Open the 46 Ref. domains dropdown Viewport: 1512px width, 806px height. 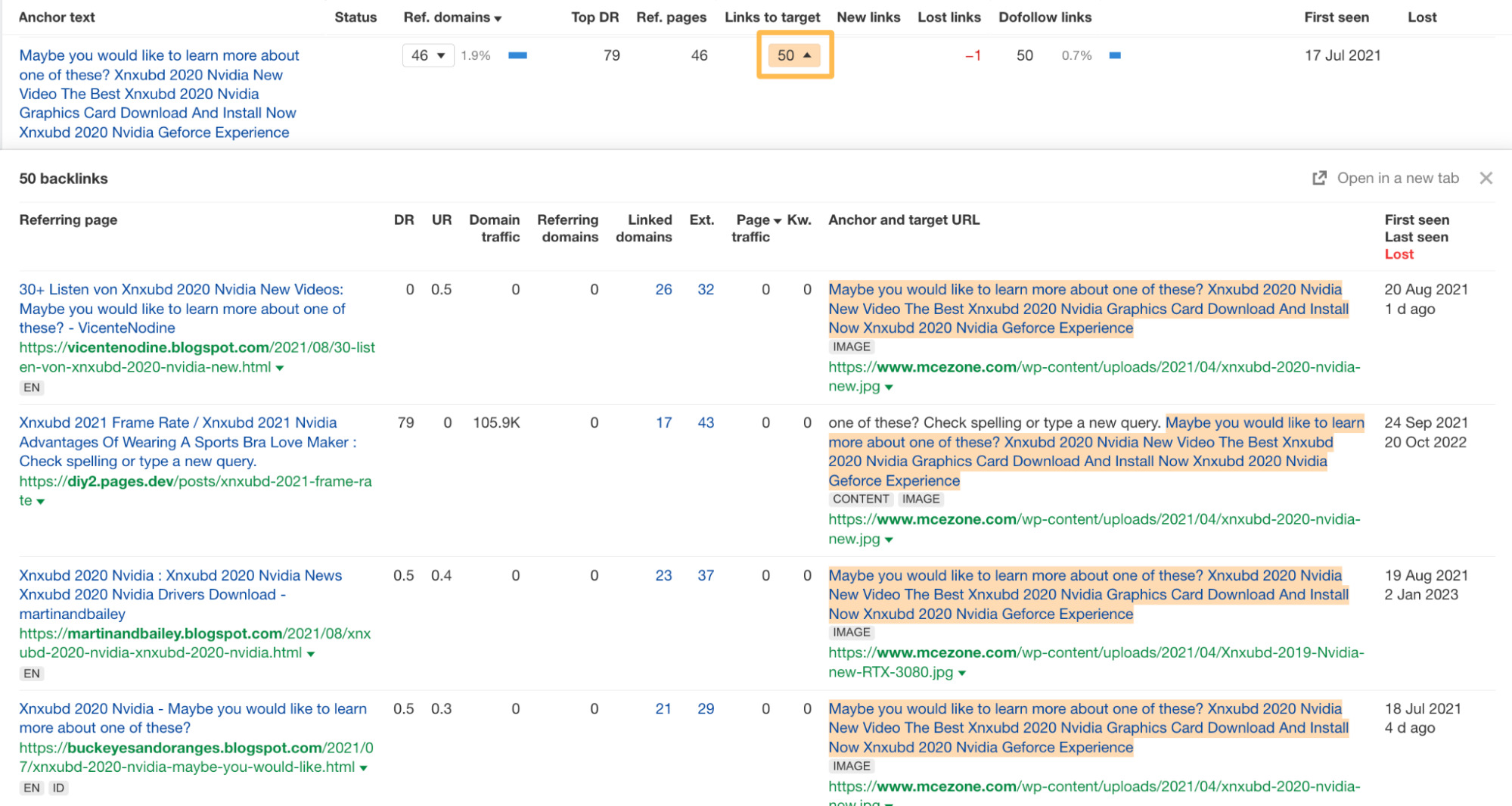pos(427,54)
